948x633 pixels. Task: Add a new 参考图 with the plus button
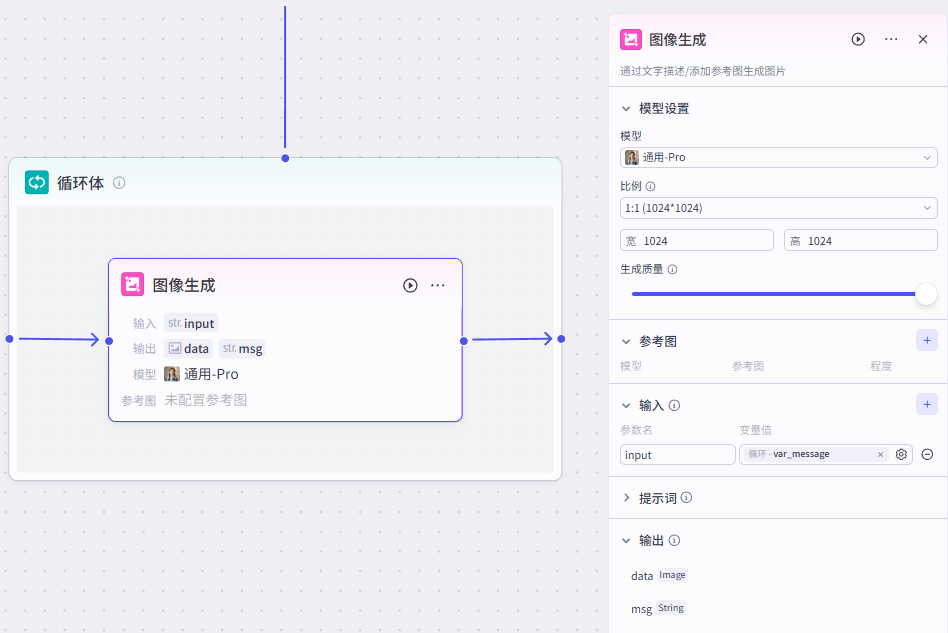tap(926, 340)
